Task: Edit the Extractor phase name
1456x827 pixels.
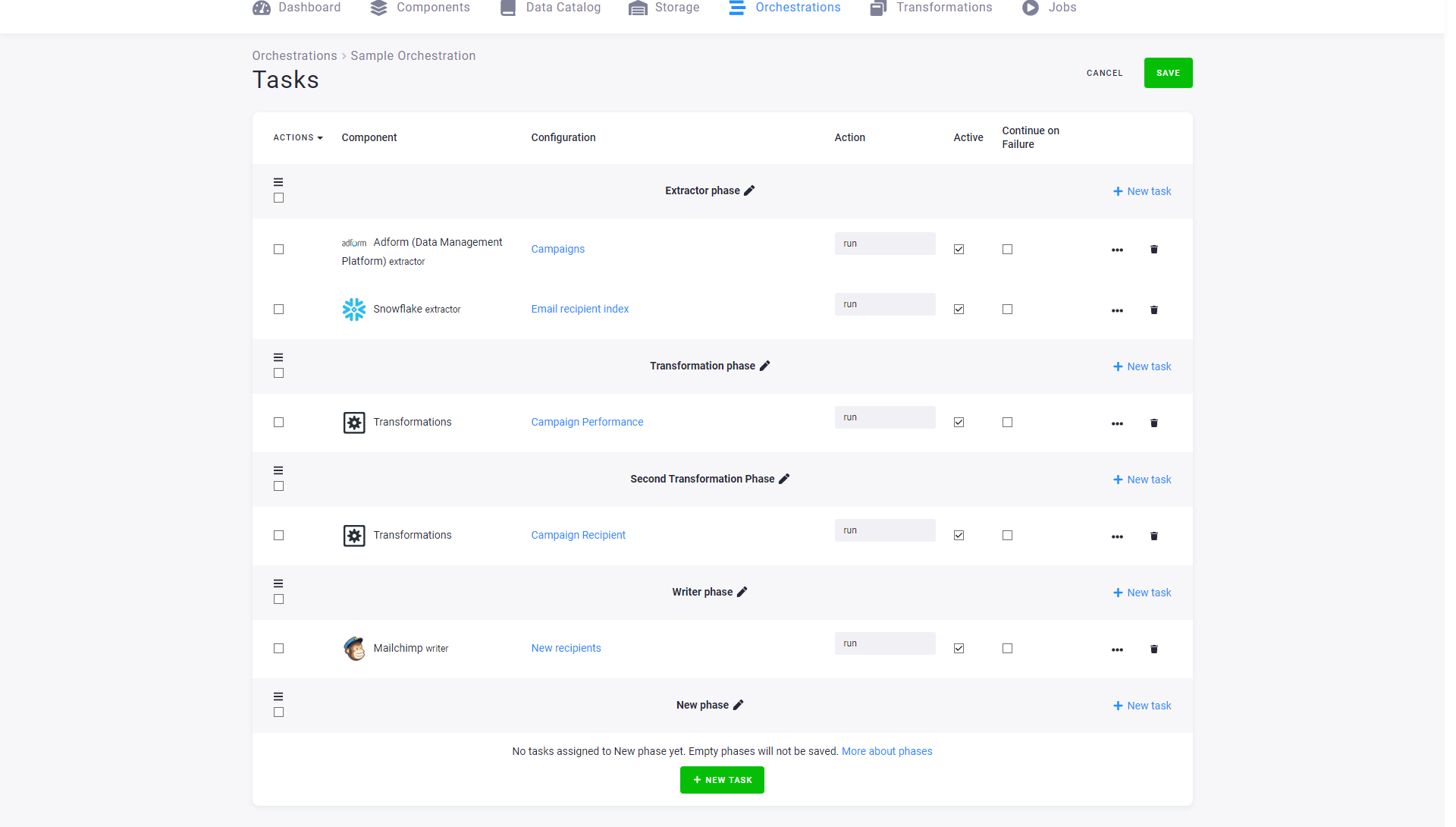Action: 750,190
